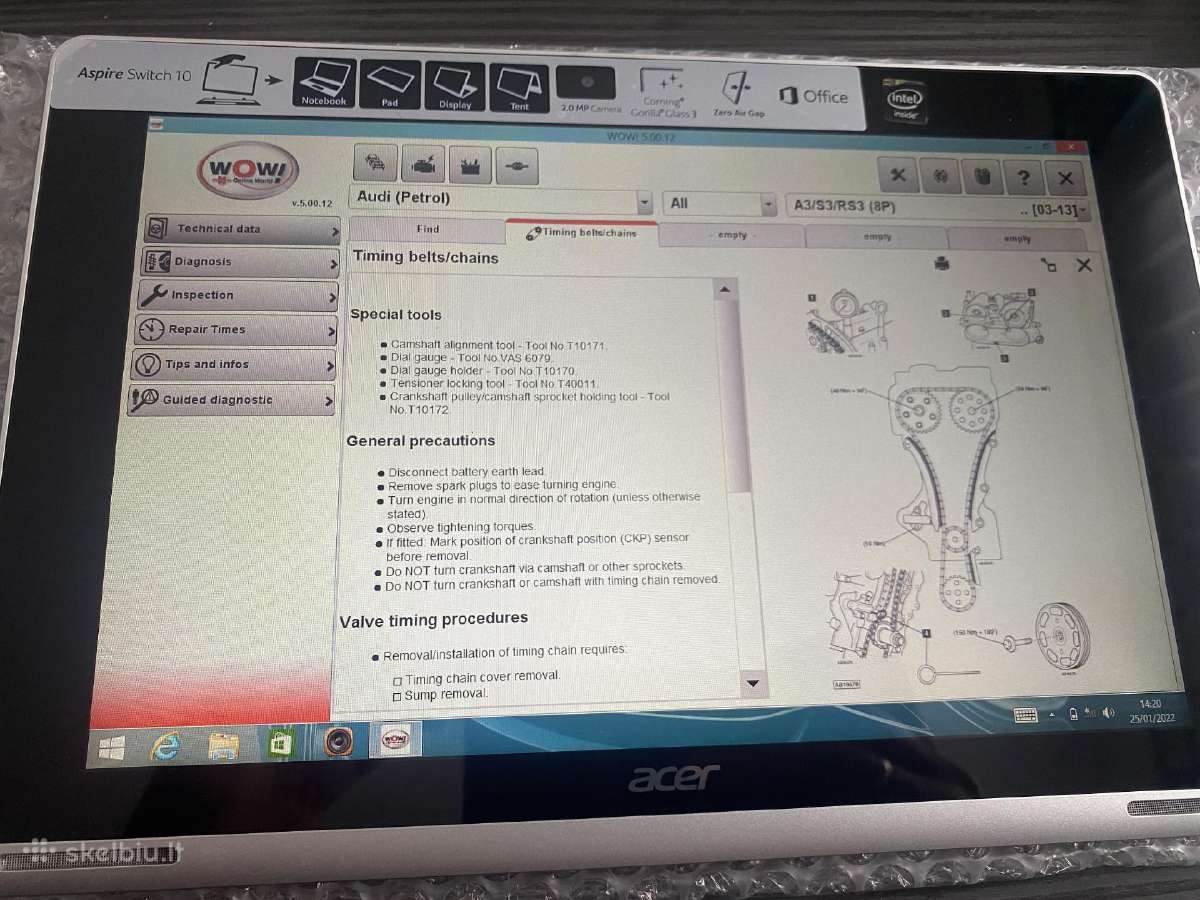Click the volume tray icon
1200x900 pixels.
(1107, 713)
